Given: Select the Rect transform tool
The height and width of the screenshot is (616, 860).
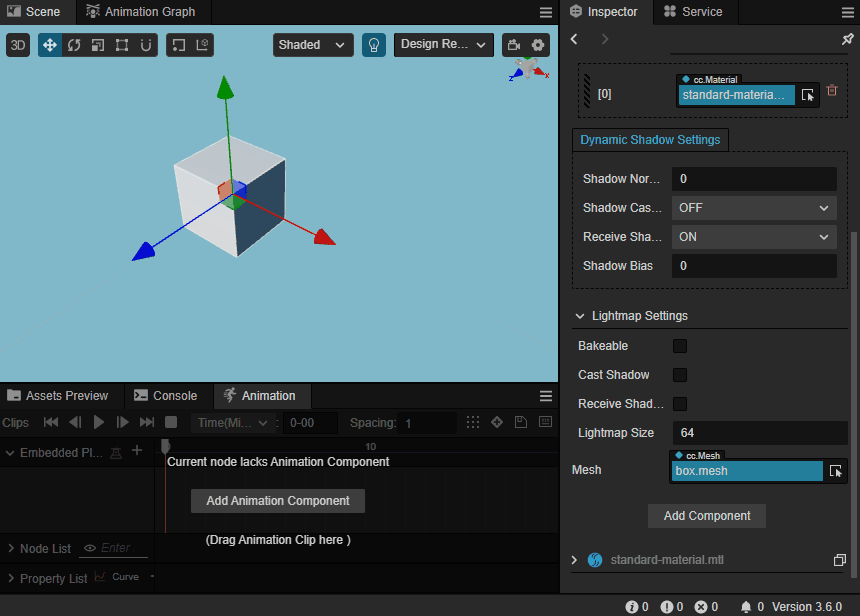Looking at the screenshot, I should coord(122,45).
